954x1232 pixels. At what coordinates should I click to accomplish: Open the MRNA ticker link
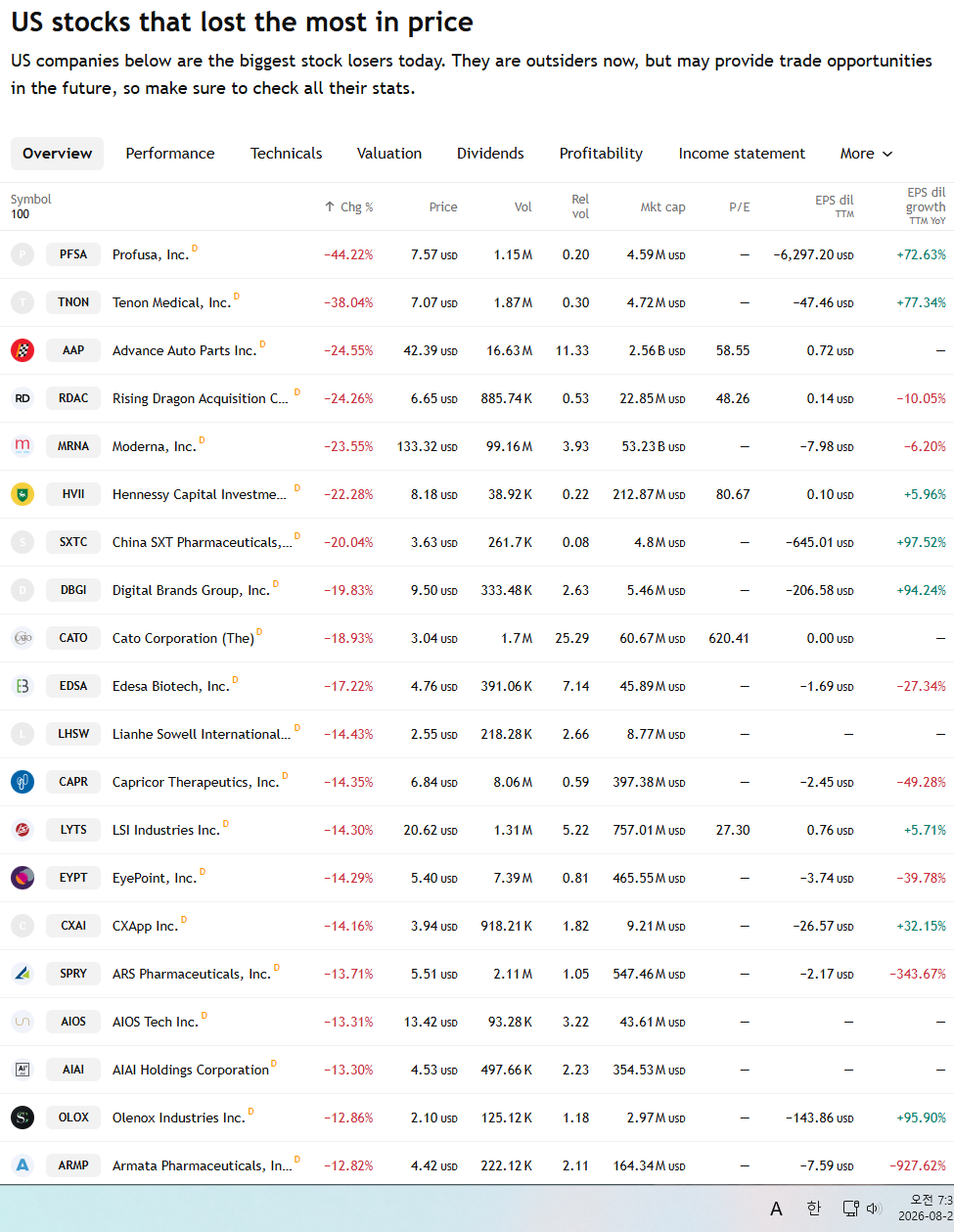coord(73,446)
